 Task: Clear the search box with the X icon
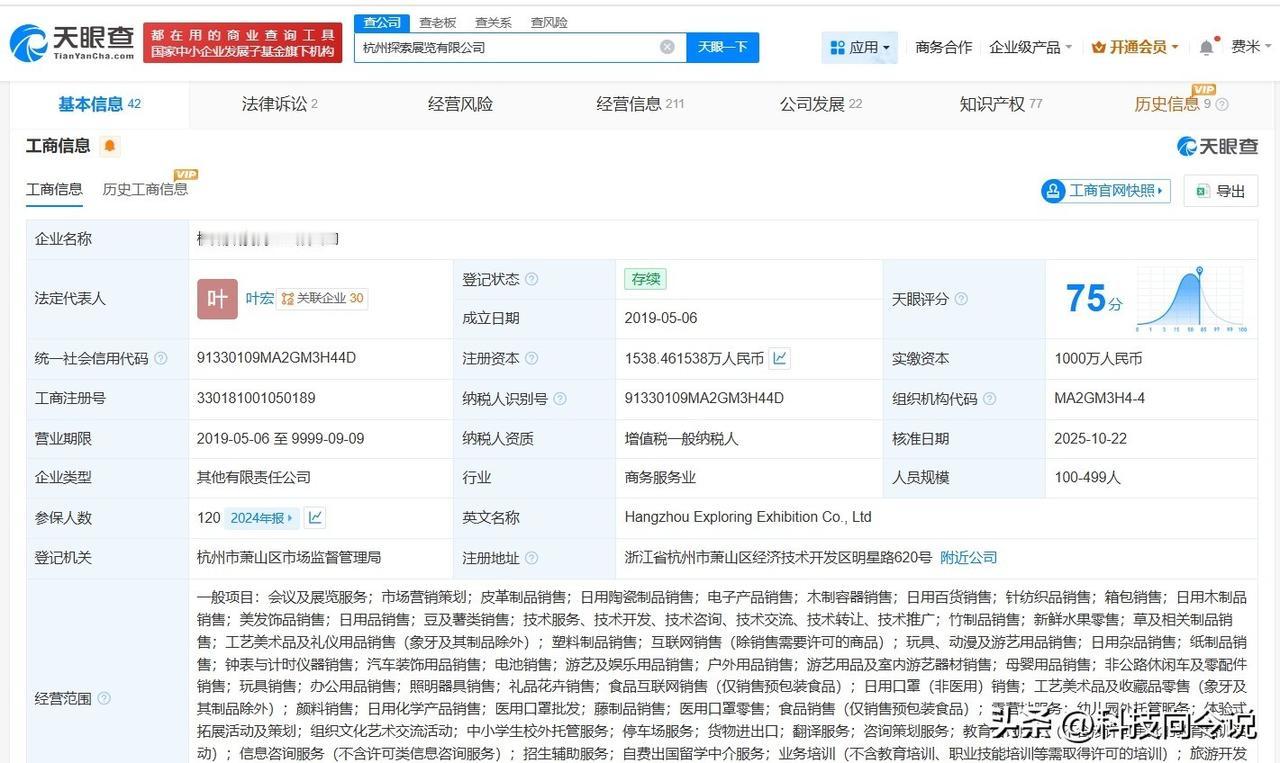point(667,47)
